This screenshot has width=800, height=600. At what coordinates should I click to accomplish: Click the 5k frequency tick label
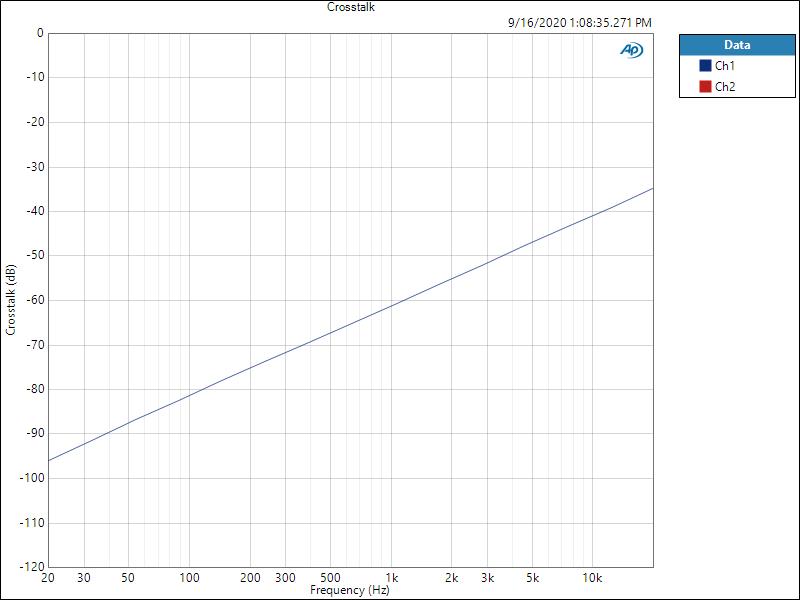tap(532, 578)
